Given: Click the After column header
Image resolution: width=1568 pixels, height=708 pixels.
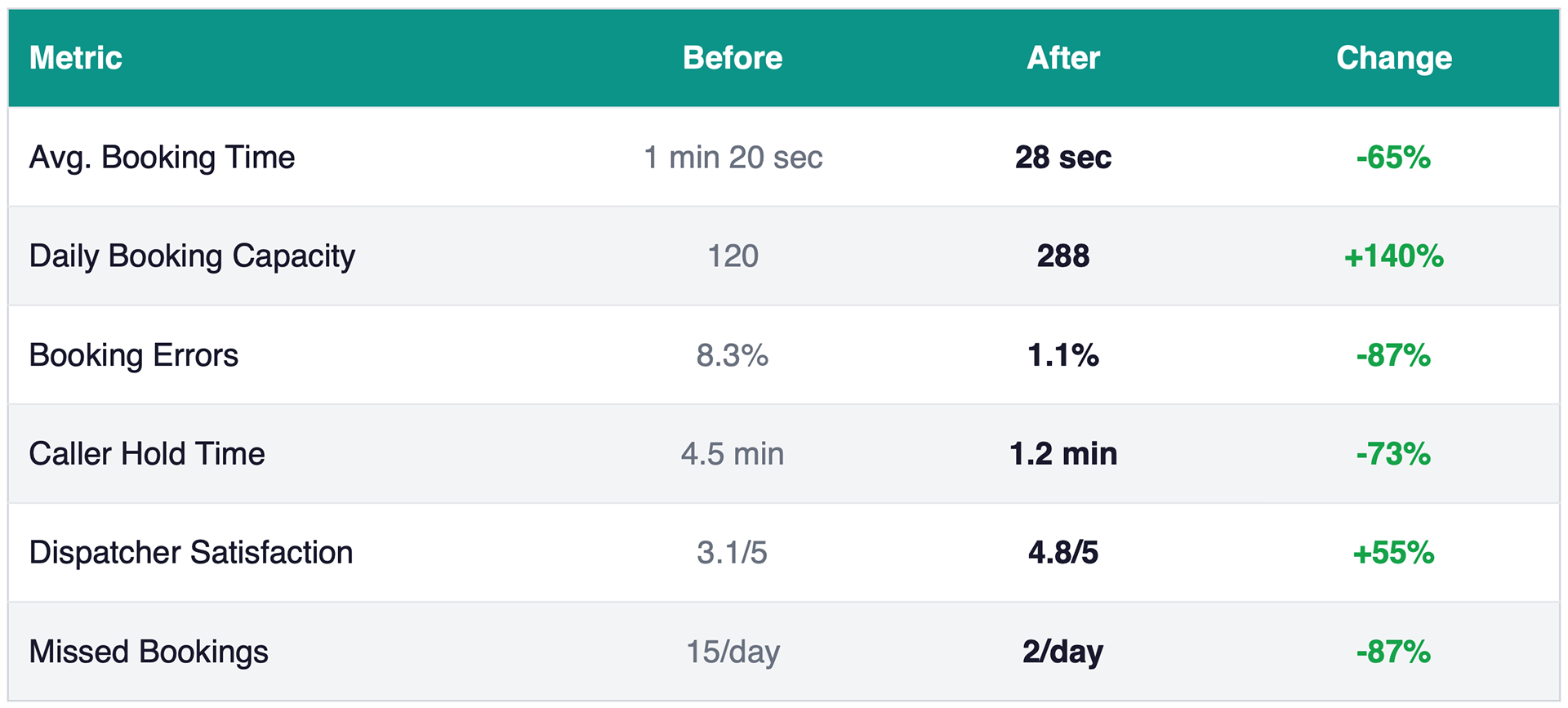Looking at the screenshot, I should click(1063, 58).
